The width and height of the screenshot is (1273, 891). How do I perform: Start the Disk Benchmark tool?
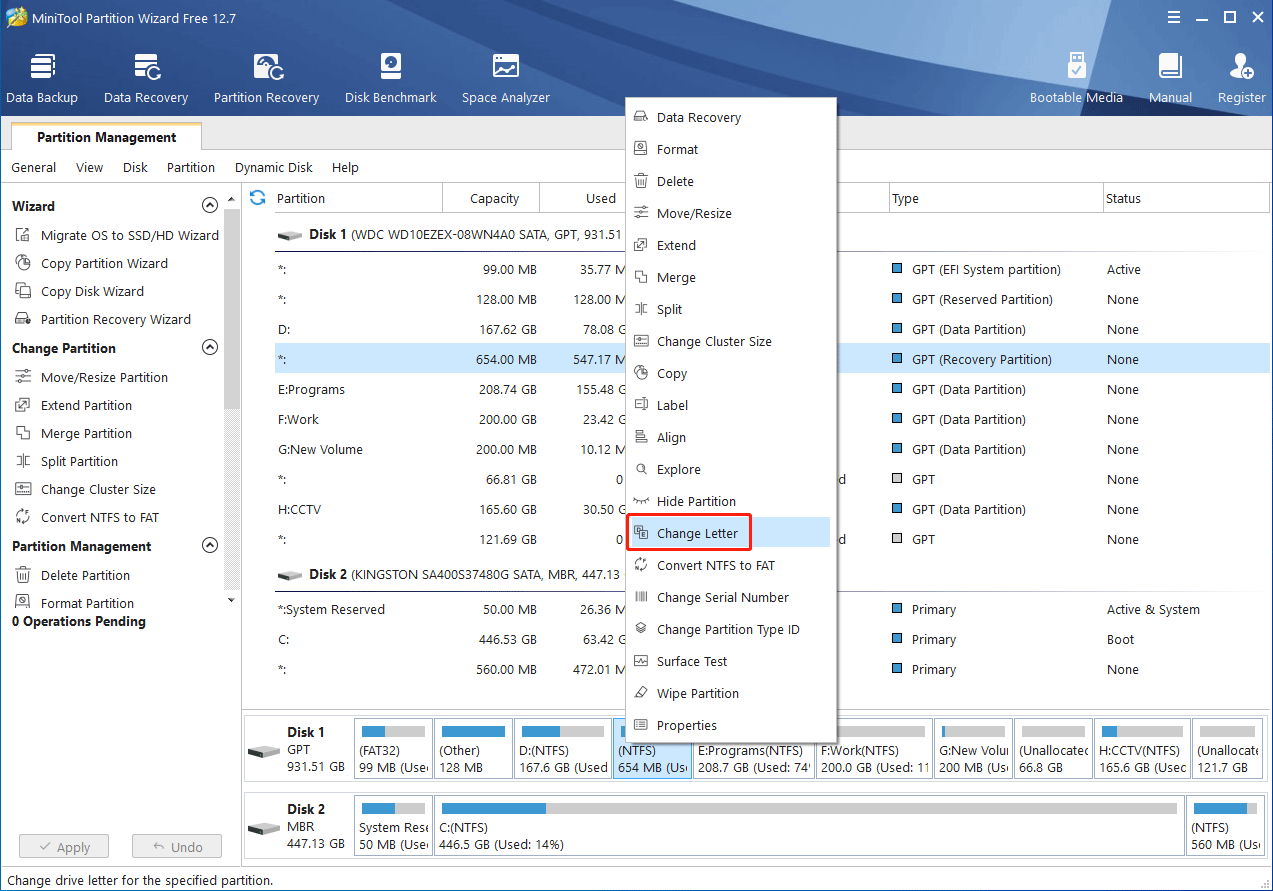pos(391,78)
